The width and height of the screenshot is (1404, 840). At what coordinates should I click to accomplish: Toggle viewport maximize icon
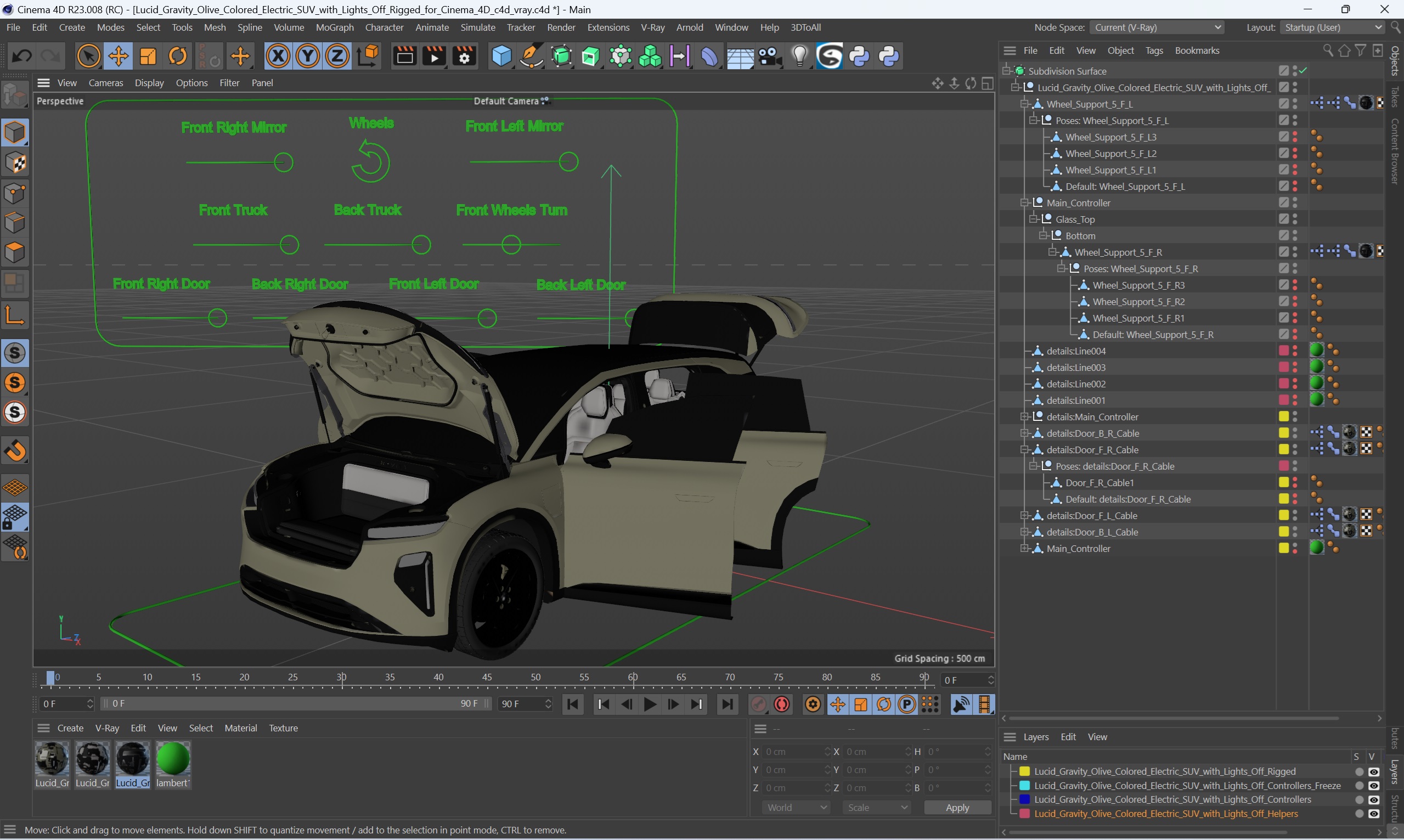point(988,83)
